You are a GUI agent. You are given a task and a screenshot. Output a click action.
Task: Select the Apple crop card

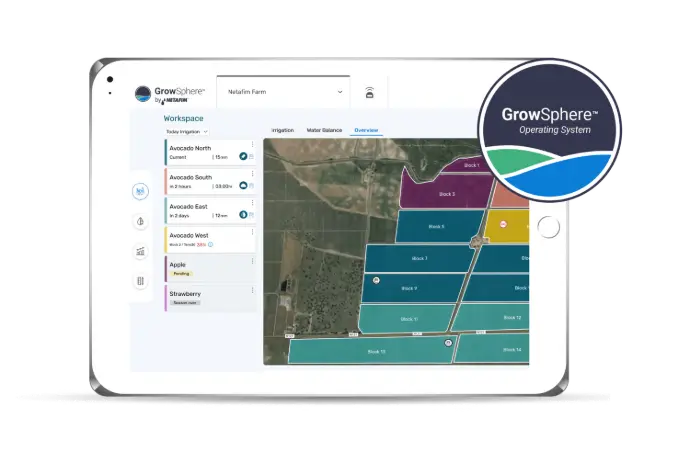tap(210, 269)
